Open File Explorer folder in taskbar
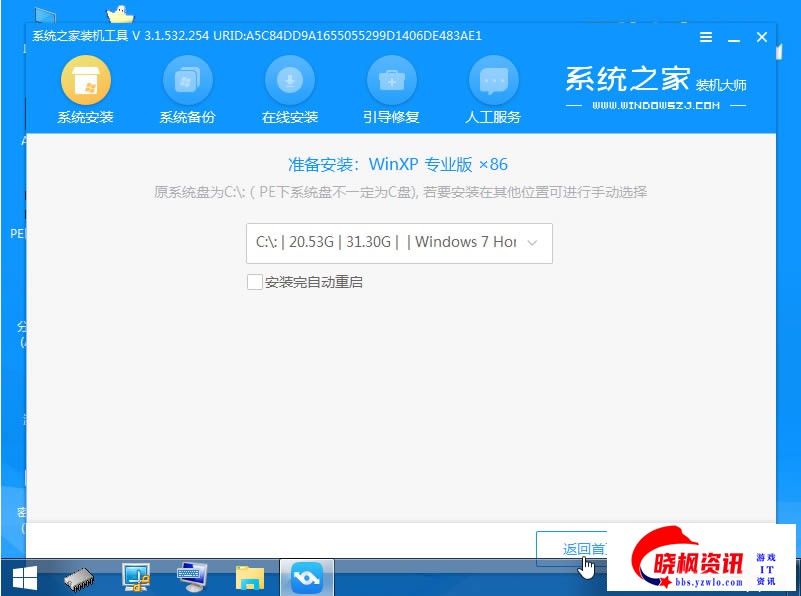This screenshot has height=596, width=801. pos(249,577)
